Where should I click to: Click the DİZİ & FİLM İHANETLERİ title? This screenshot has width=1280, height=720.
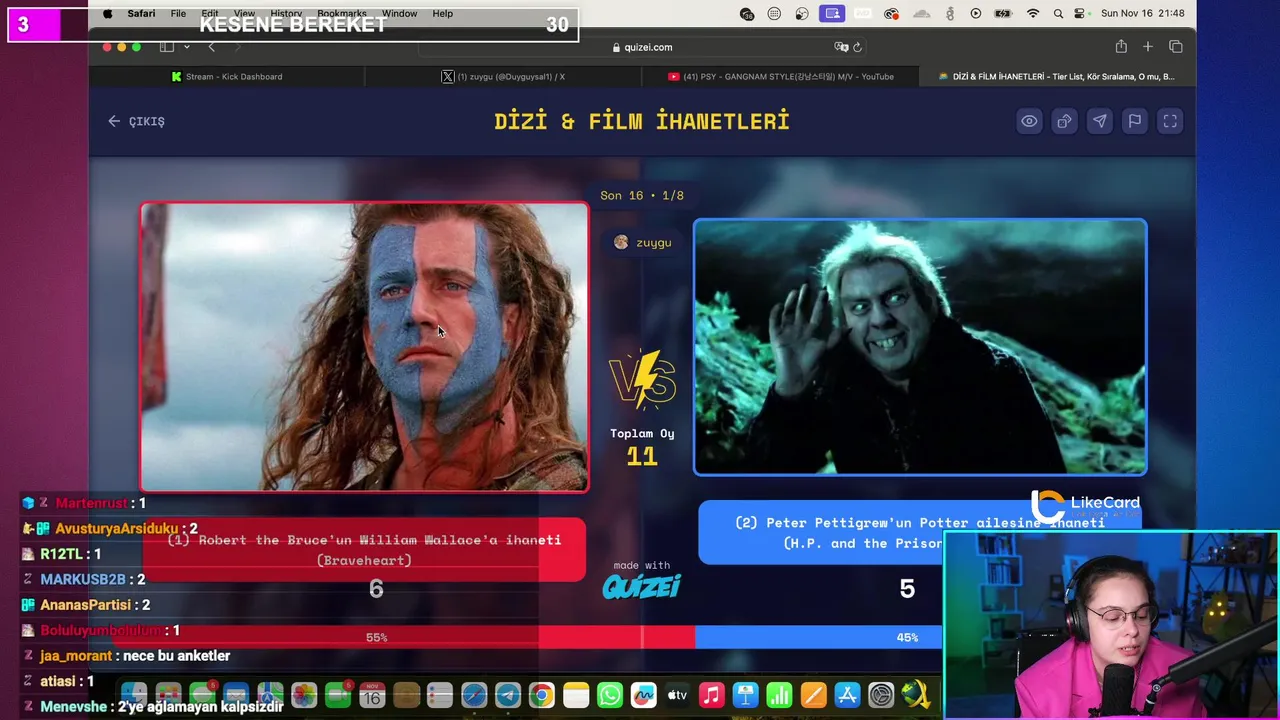[642, 121]
